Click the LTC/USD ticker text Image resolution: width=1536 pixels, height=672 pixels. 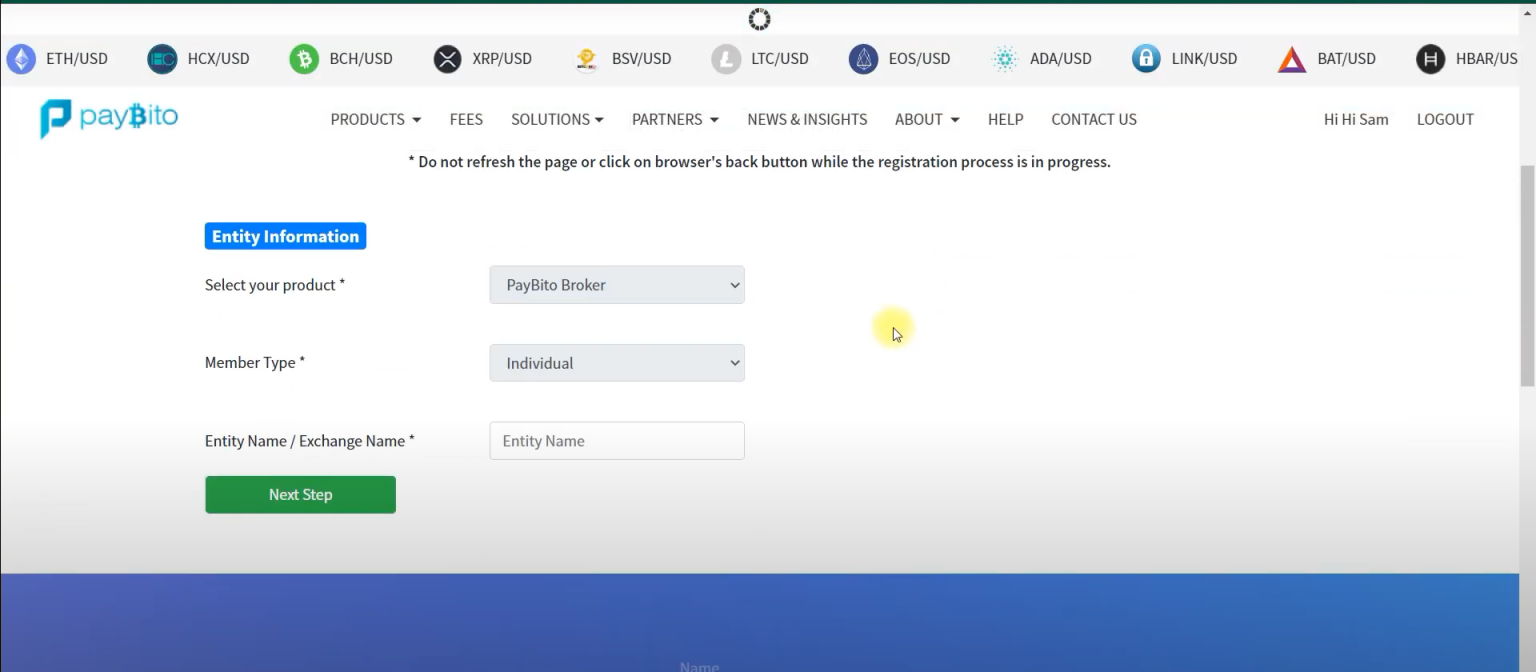click(780, 59)
